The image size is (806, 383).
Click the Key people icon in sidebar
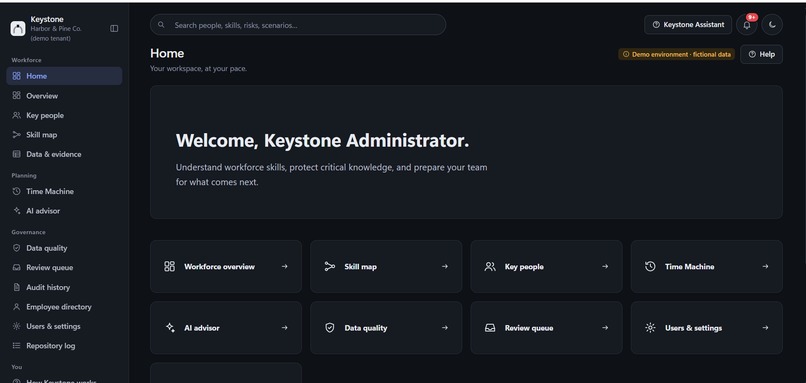pyautogui.click(x=16, y=115)
